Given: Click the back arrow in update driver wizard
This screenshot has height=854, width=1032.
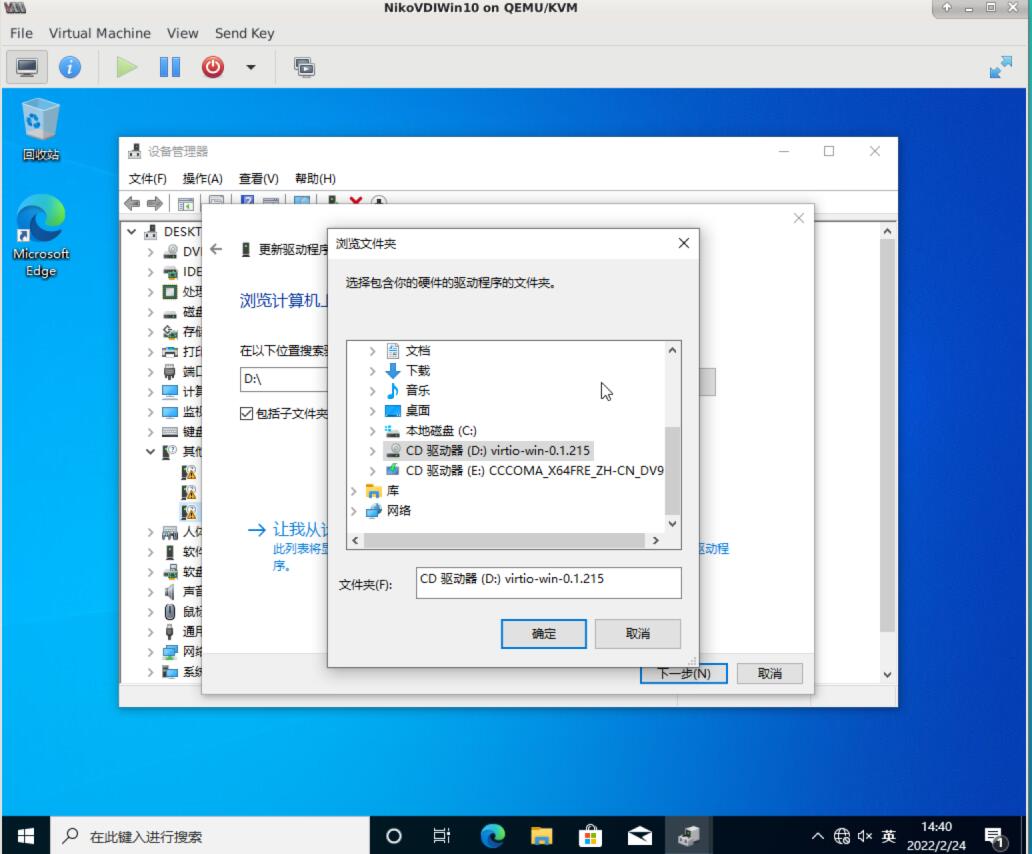Looking at the screenshot, I should [216, 249].
